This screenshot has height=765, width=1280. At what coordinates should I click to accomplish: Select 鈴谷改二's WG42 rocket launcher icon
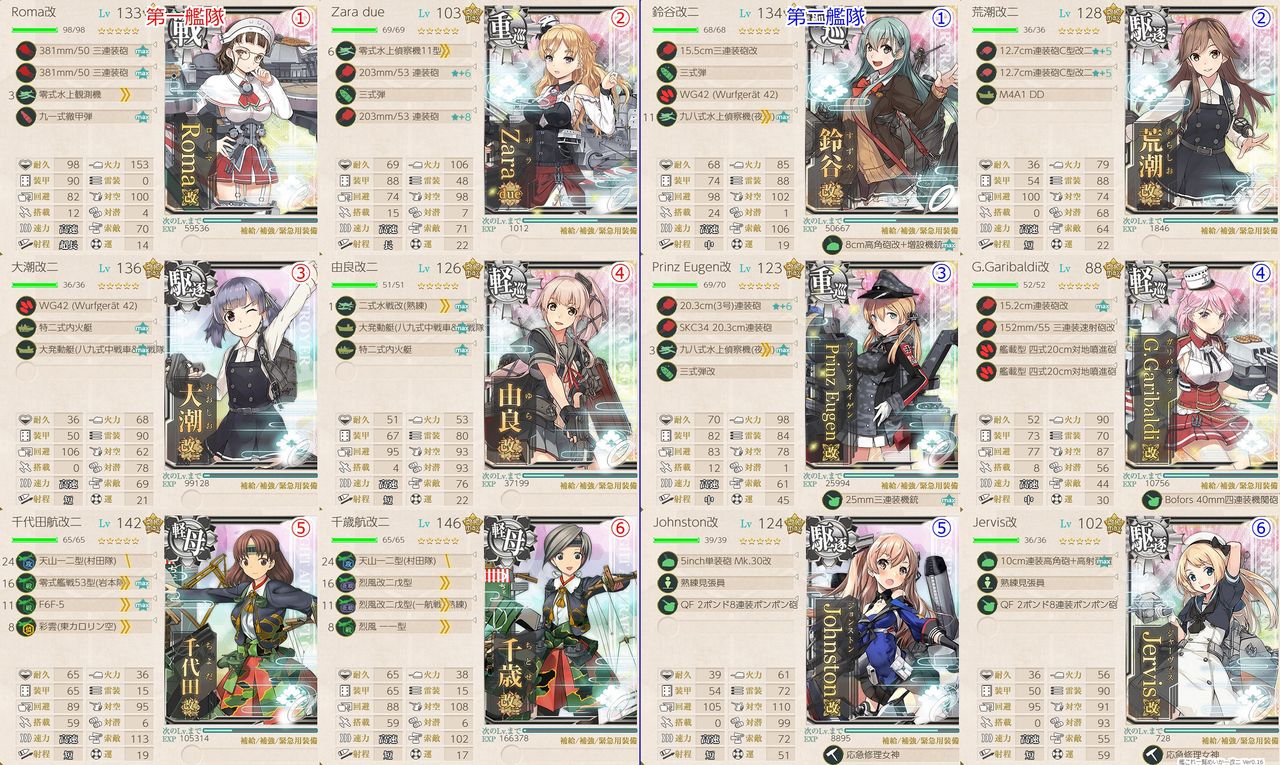[667, 95]
